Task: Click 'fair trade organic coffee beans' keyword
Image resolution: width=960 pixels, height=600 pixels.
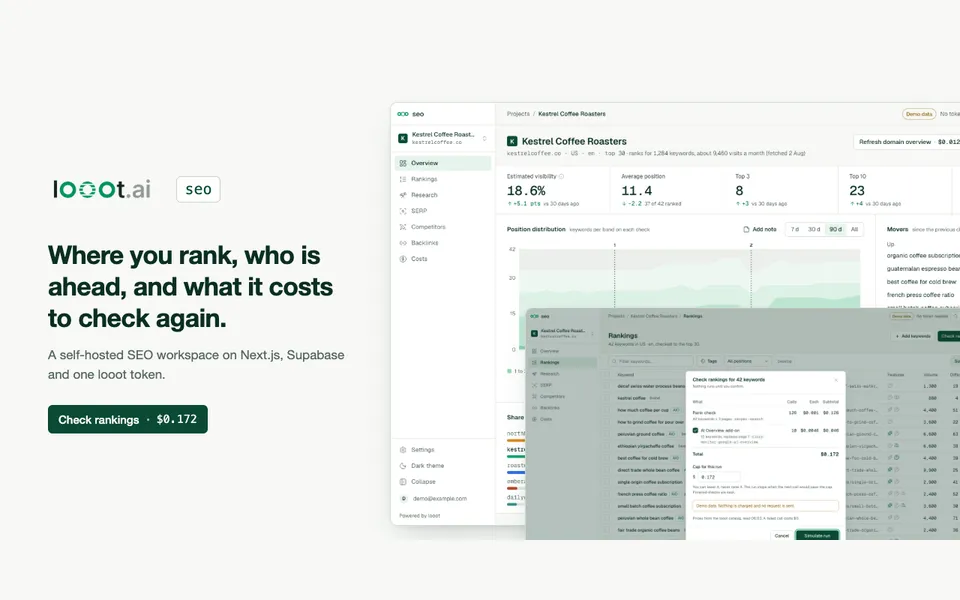Action: [x=648, y=530]
